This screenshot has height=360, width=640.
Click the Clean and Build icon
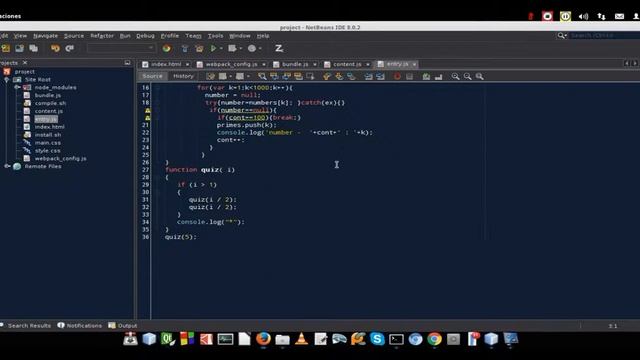(x=199, y=49)
